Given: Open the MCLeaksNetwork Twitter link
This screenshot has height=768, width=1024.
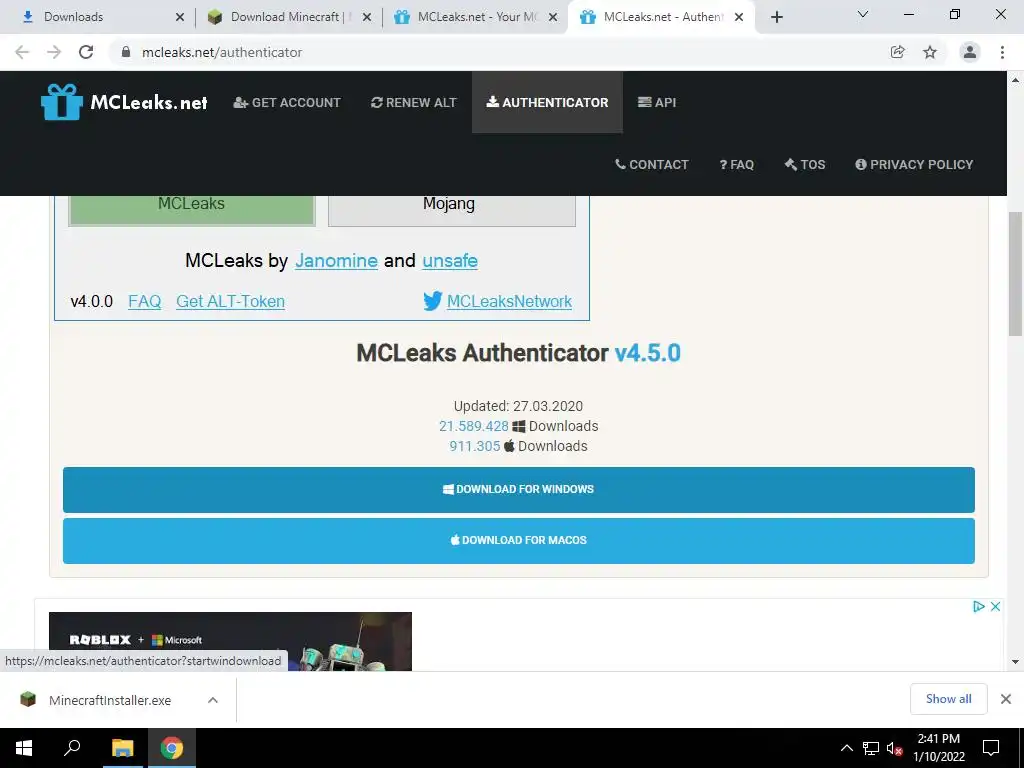Looking at the screenshot, I should [509, 301].
